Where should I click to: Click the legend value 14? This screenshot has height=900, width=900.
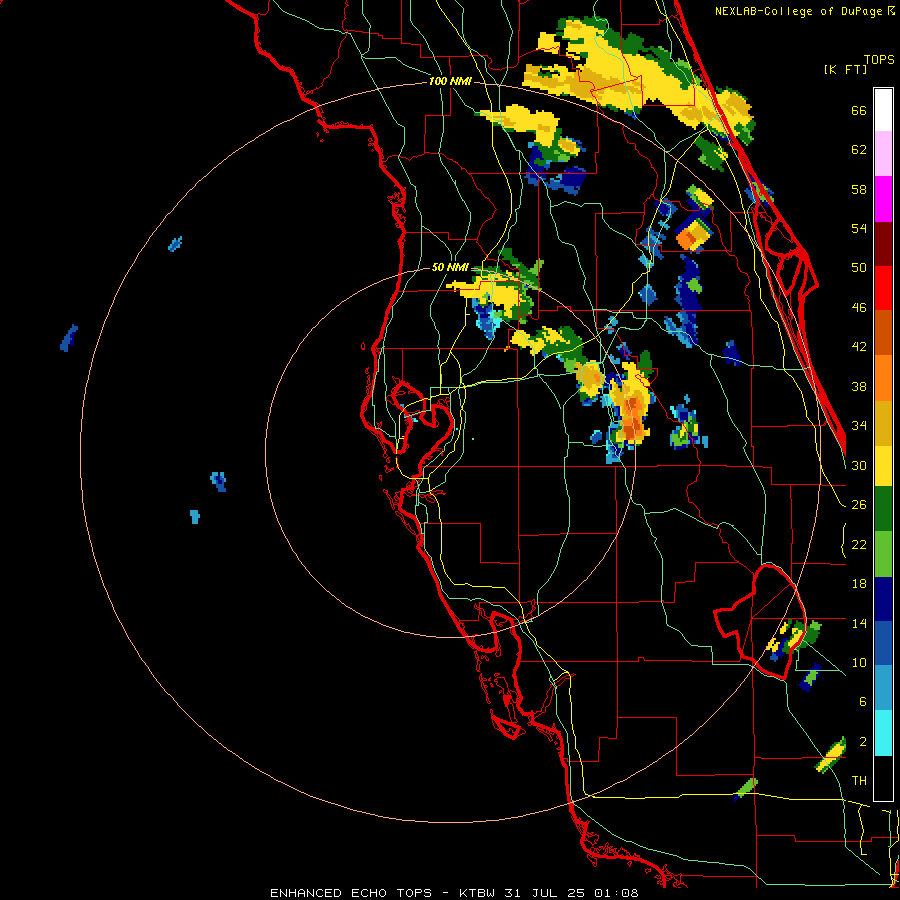[859, 623]
